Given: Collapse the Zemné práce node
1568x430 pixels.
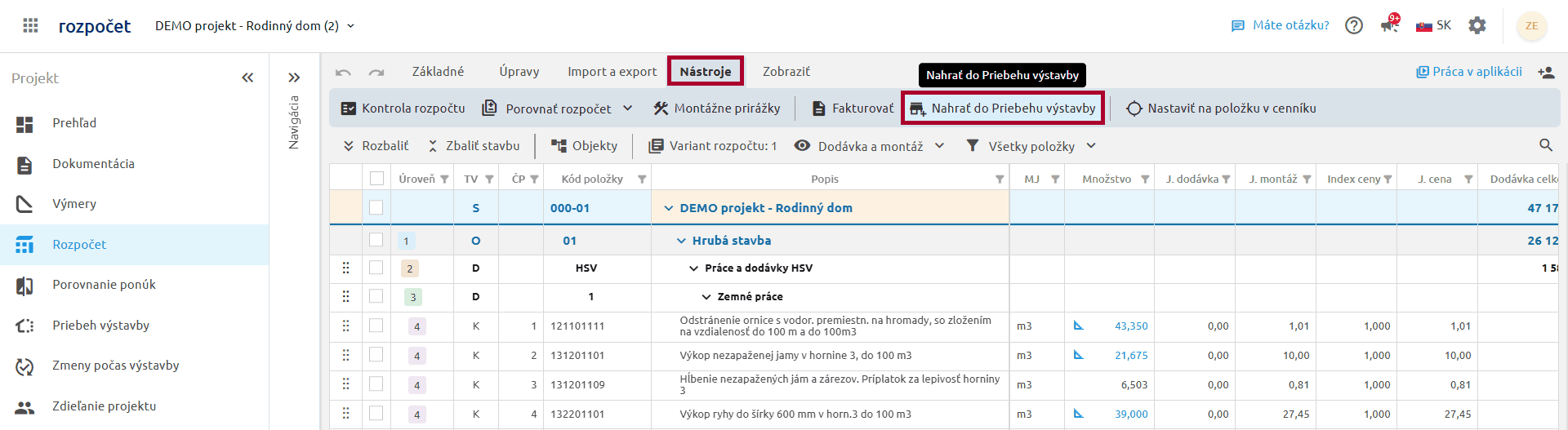Looking at the screenshot, I should [706, 297].
